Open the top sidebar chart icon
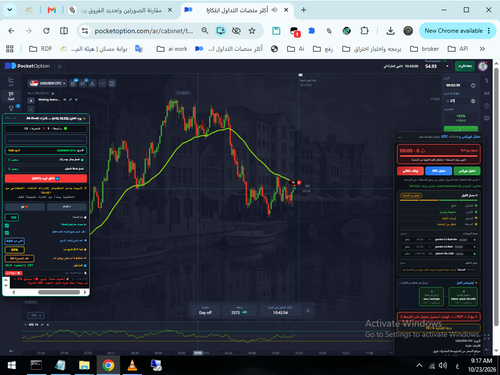500x375 pixels. [11, 80]
